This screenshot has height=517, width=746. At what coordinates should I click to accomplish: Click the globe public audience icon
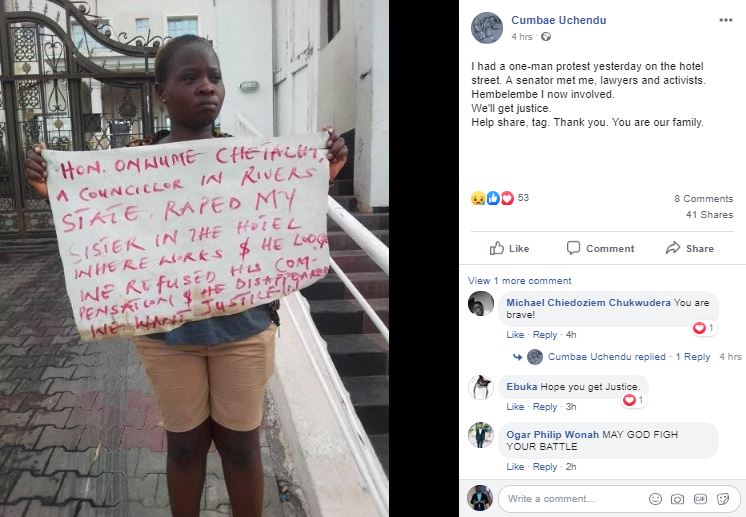tap(546, 37)
